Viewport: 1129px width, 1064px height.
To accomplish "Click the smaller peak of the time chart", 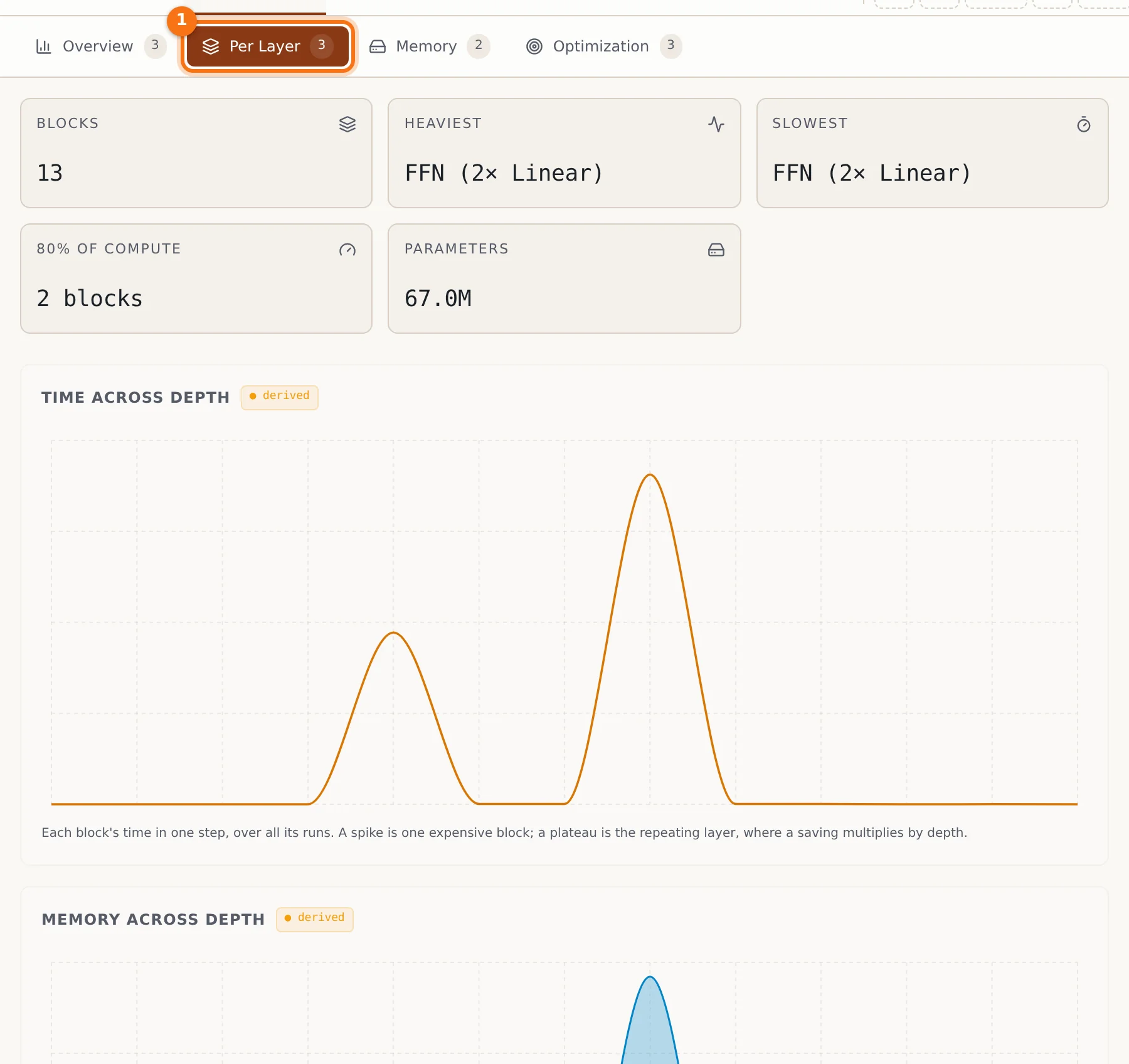I will click(394, 633).
